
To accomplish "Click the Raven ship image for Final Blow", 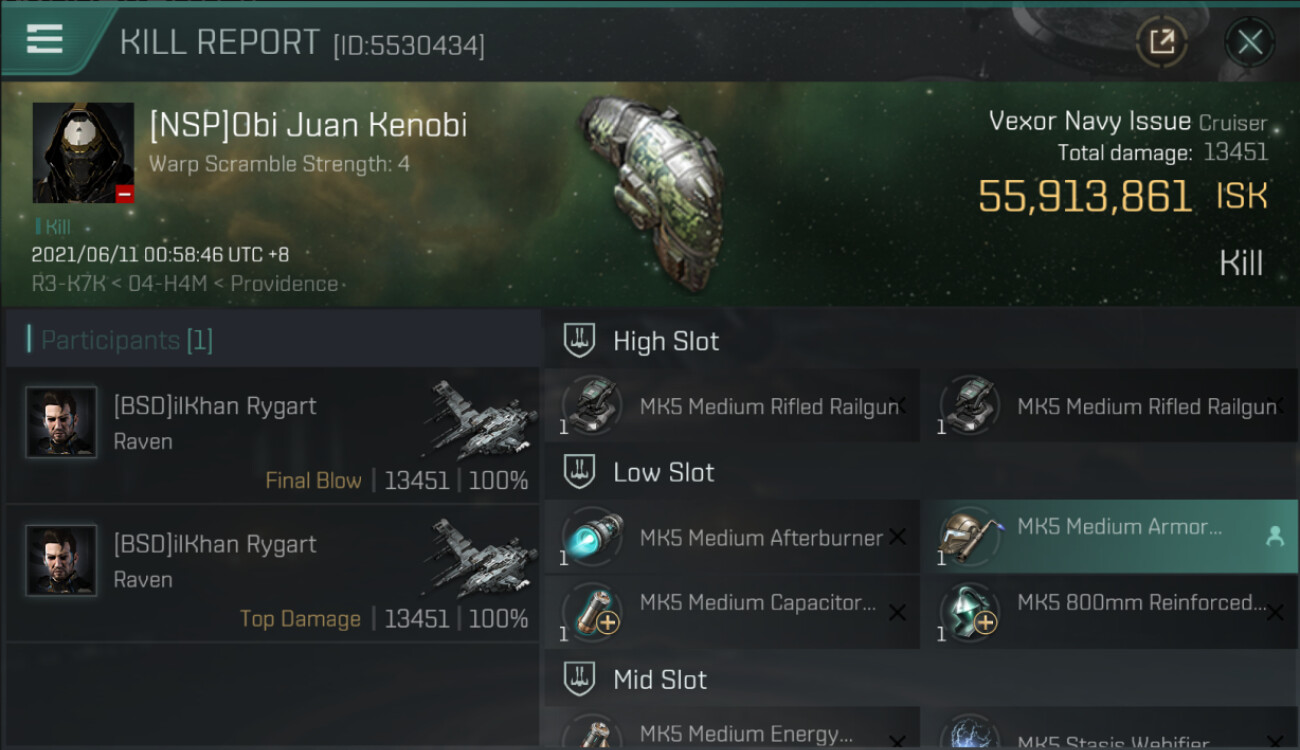I will pos(483,420).
